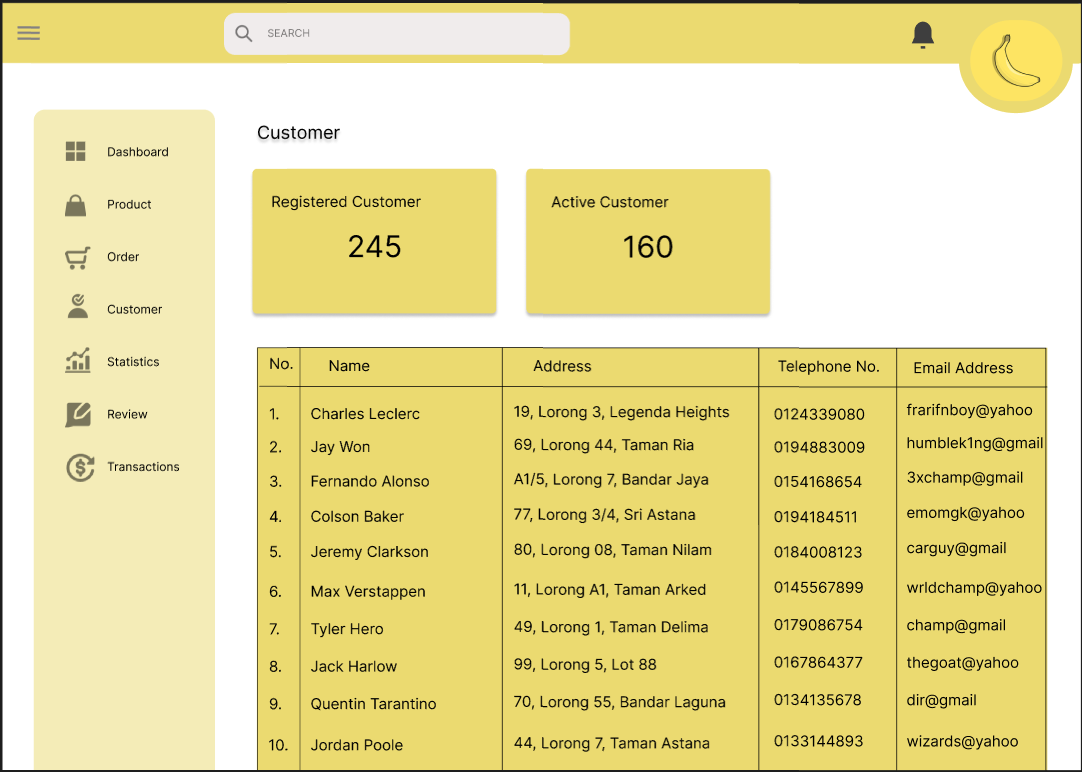
Task: Click the Name column header
Action: pyautogui.click(x=349, y=366)
